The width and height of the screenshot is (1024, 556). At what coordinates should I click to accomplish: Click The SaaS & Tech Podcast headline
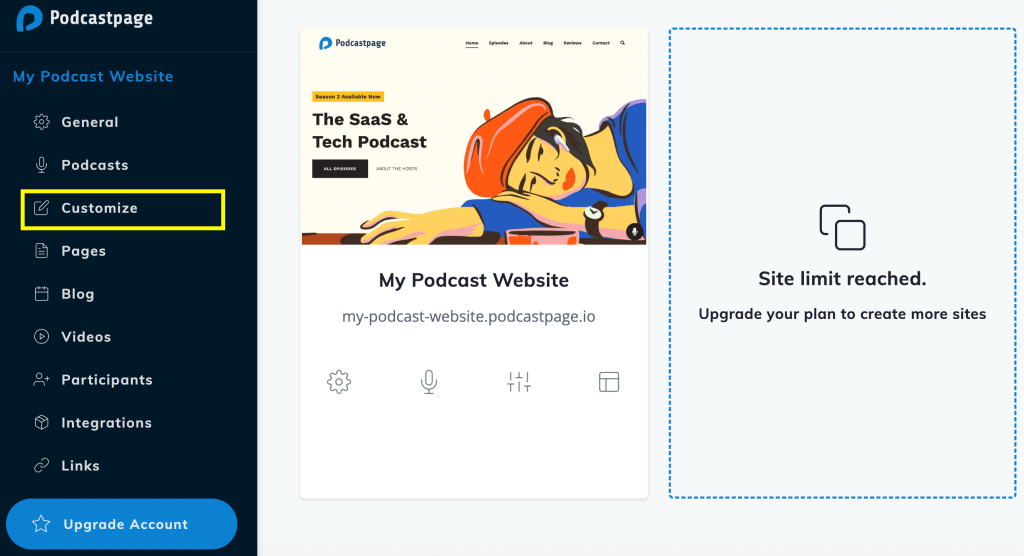point(369,131)
